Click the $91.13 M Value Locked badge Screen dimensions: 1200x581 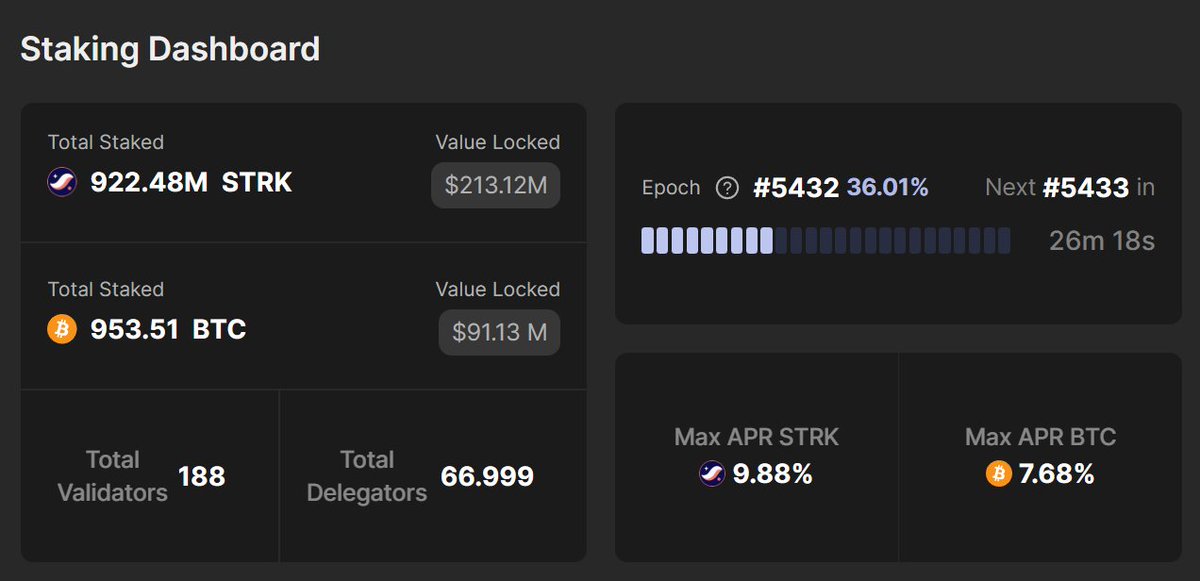pos(499,332)
